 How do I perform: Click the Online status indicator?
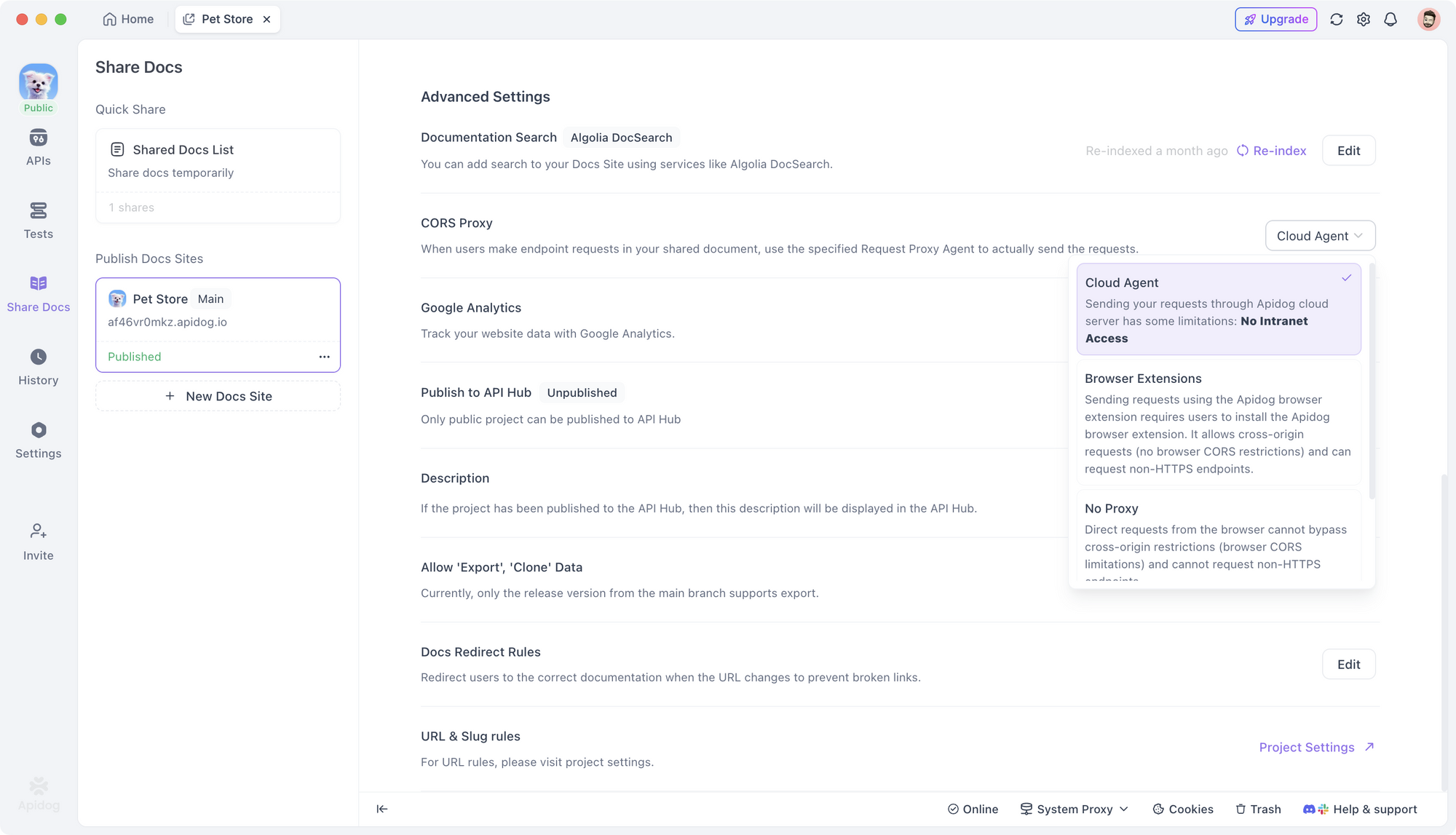(x=973, y=809)
